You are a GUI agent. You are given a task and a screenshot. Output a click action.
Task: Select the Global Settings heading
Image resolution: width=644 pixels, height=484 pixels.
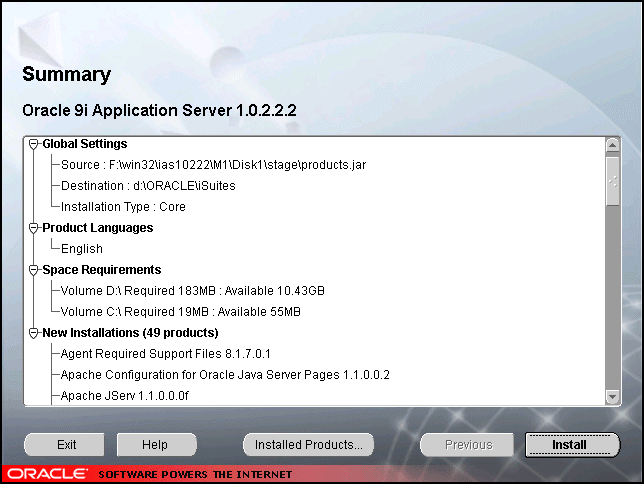coord(85,144)
